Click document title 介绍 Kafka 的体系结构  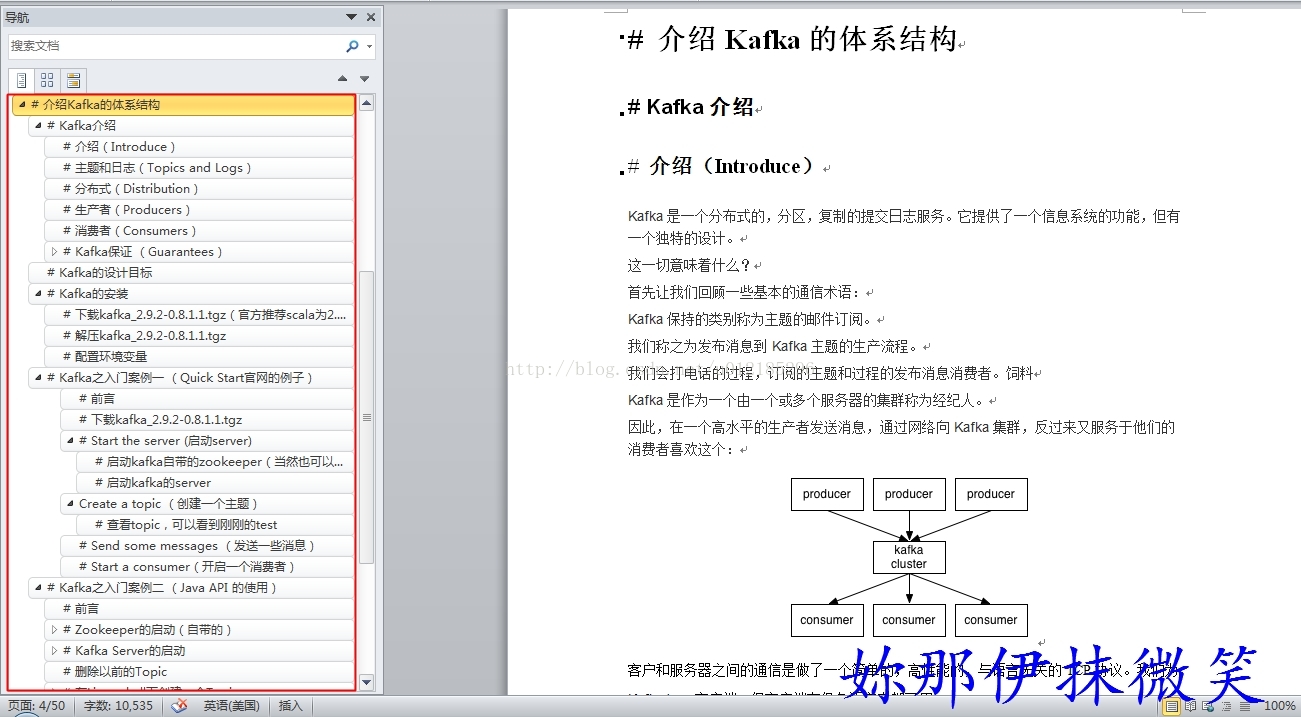[x=792, y=40]
